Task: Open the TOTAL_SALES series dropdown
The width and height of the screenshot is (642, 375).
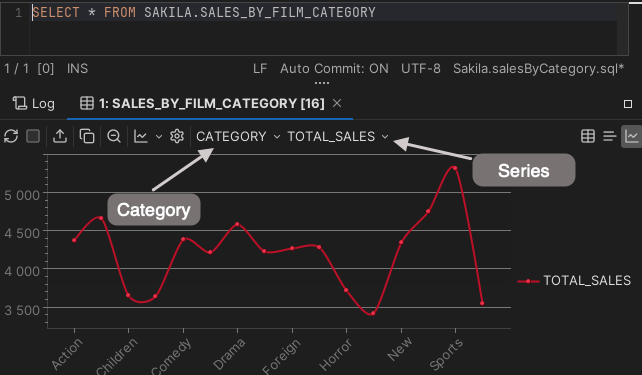Action: tap(338, 136)
